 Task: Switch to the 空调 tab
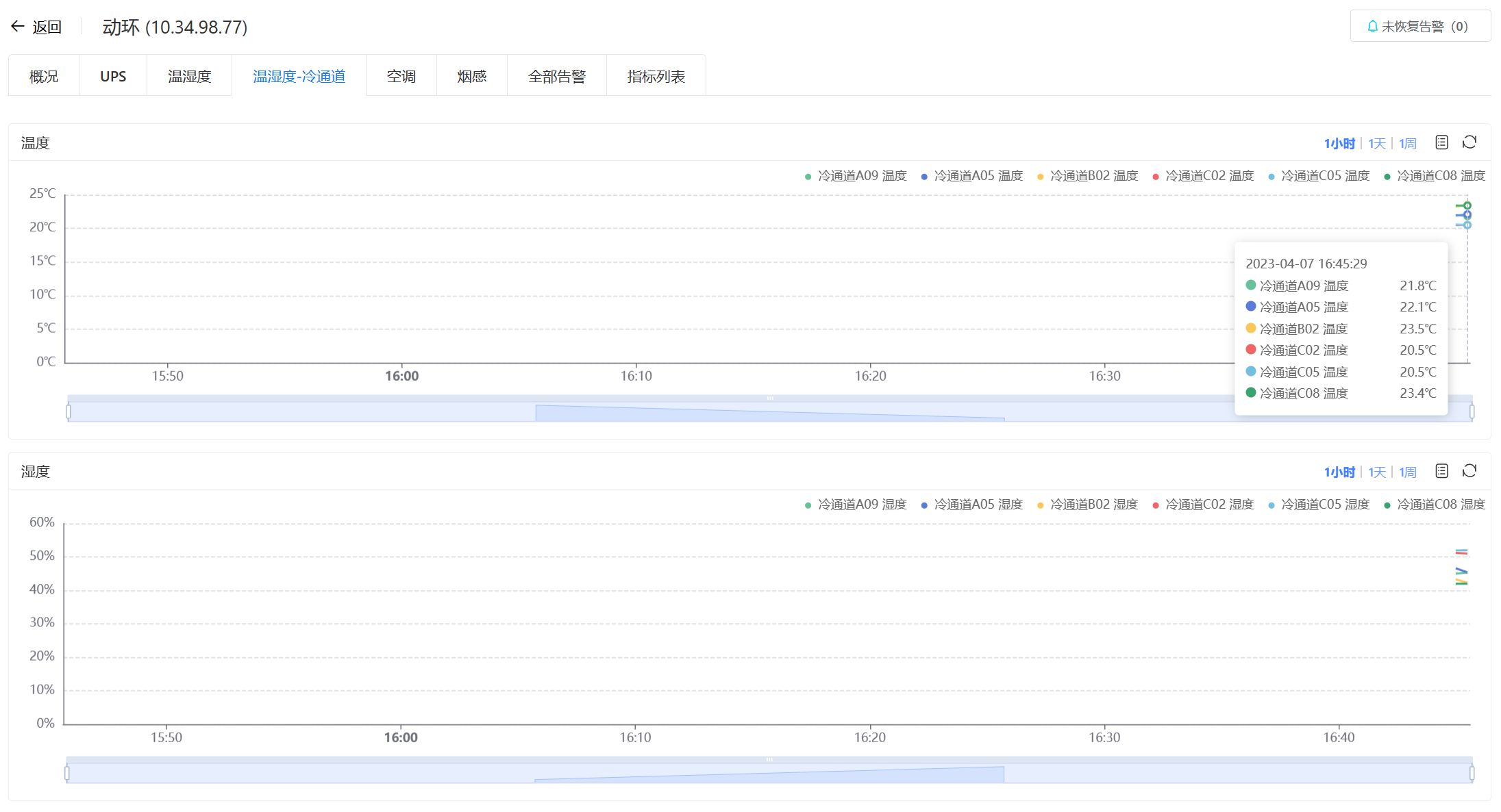[x=401, y=76]
